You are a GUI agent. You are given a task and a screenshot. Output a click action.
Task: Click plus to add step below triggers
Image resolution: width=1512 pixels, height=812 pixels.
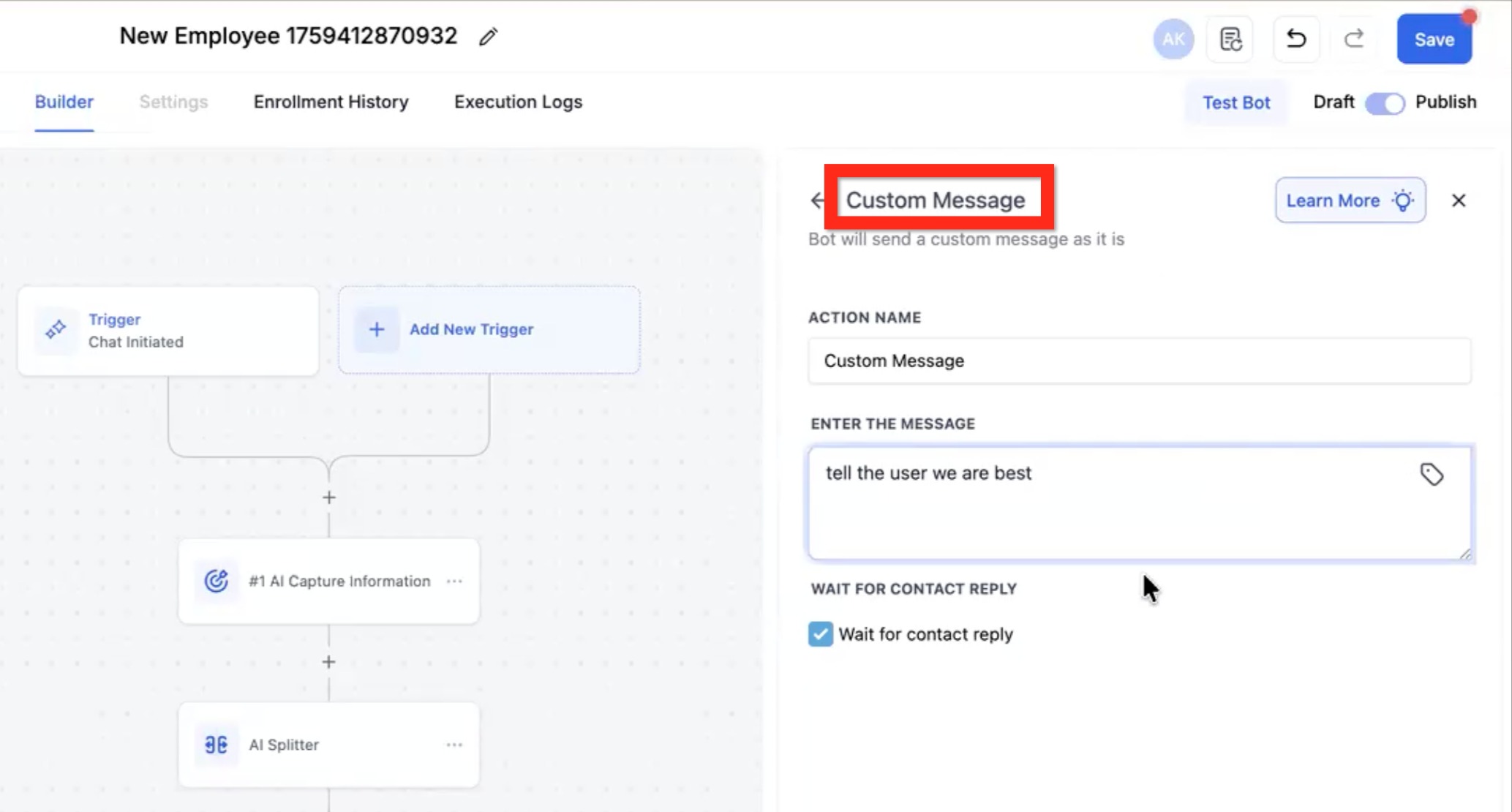(x=329, y=498)
